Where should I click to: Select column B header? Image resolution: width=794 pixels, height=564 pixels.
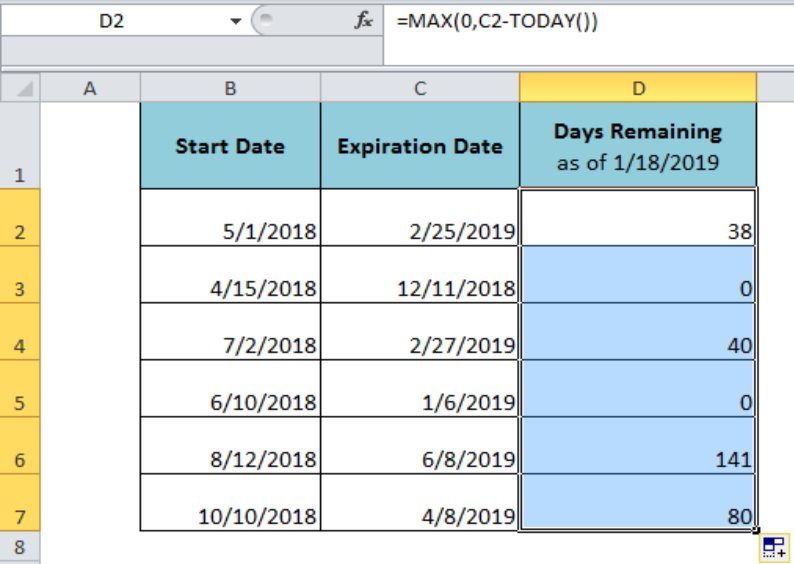tap(230, 88)
